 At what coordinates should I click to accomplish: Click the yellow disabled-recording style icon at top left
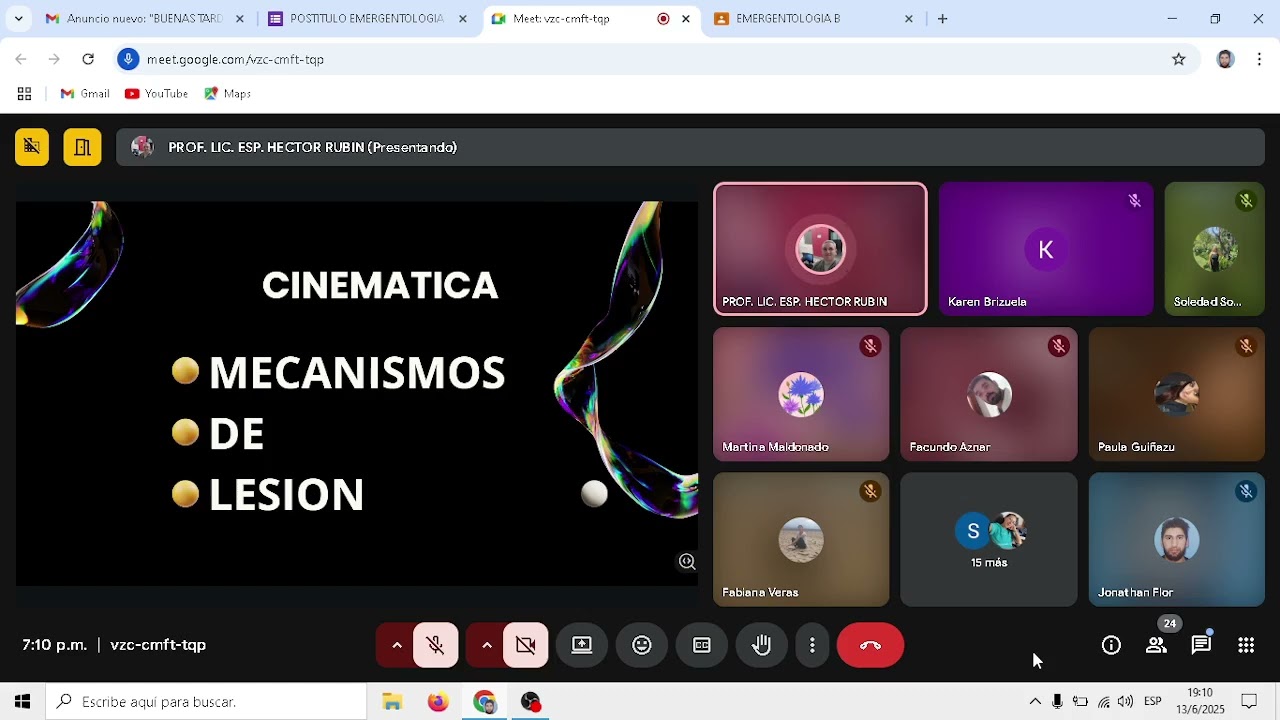coord(32,147)
